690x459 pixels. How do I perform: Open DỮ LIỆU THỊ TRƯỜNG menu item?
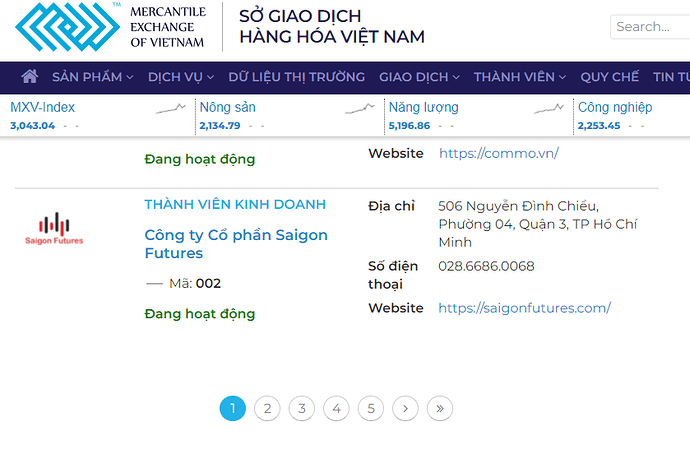297,77
